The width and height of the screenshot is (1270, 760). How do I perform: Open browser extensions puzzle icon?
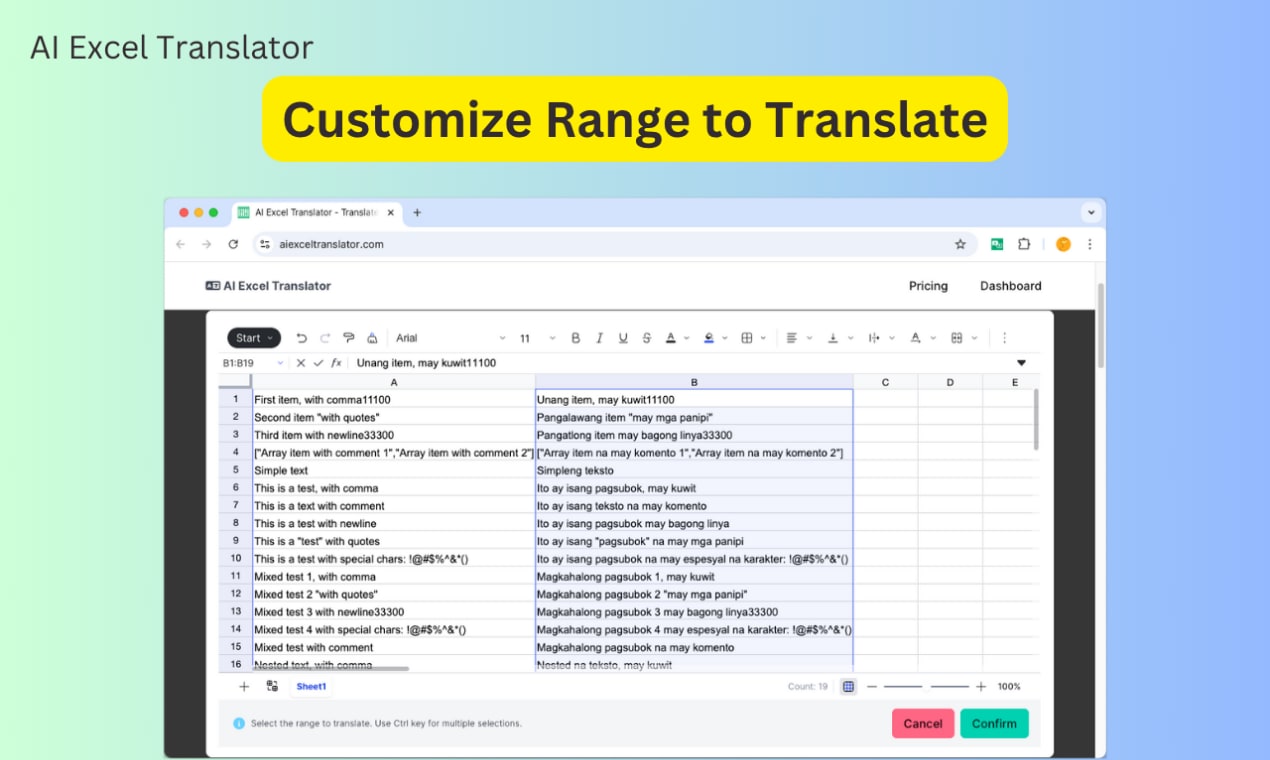(x=1024, y=244)
